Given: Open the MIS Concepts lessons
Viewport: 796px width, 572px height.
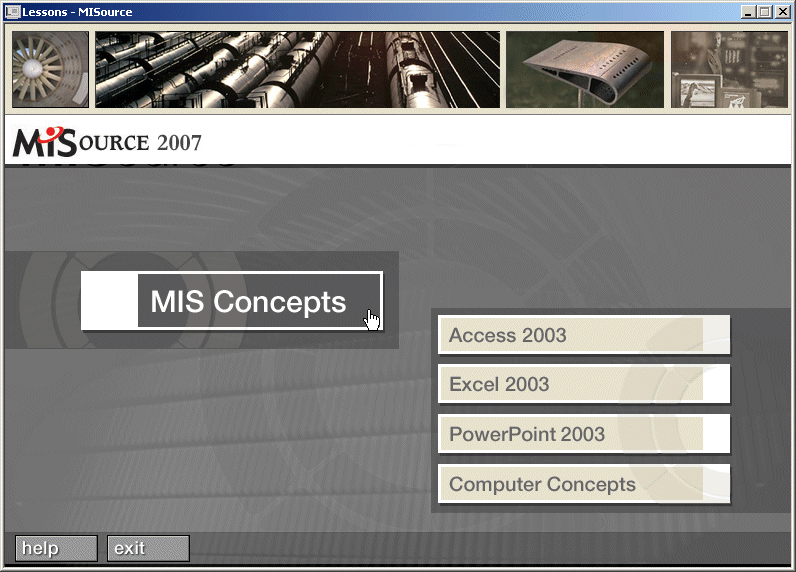Looking at the screenshot, I should coord(232,301).
